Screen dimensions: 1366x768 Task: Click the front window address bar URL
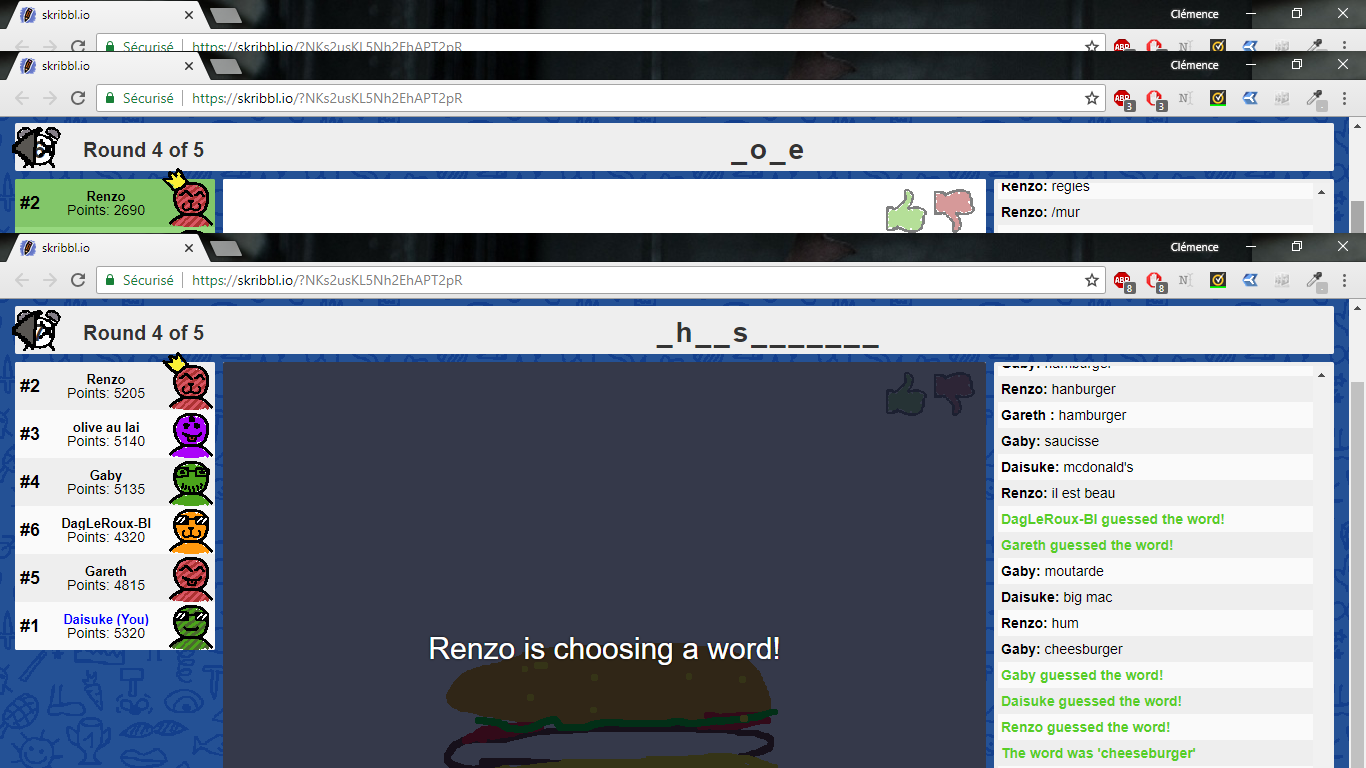(x=327, y=281)
